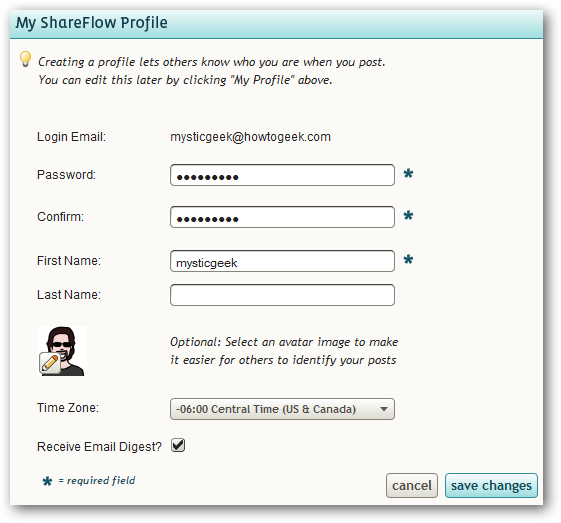Select the avatar profile image
Viewport: 561px width, 523px height.
[62, 351]
